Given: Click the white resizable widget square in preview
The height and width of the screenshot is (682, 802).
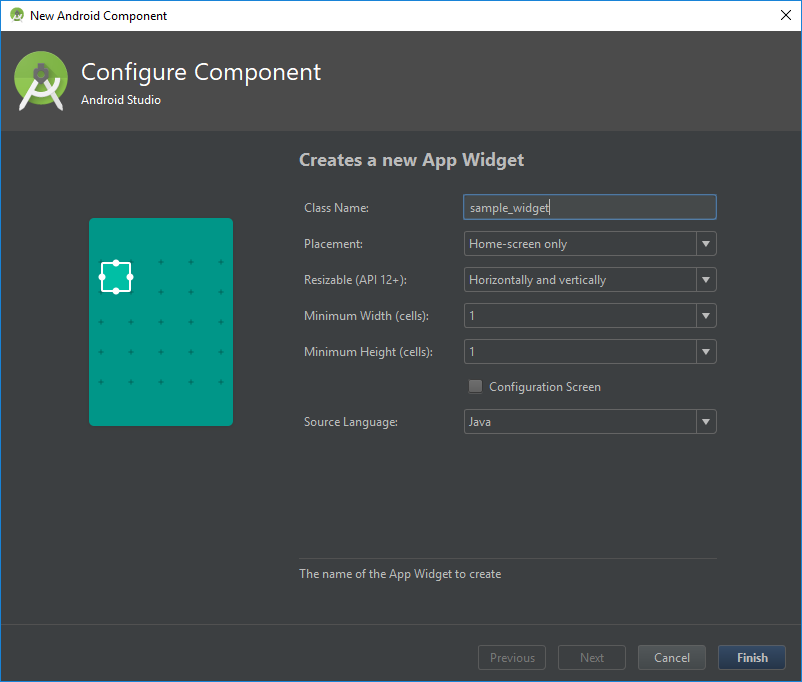Looking at the screenshot, I should click(116, 277).
